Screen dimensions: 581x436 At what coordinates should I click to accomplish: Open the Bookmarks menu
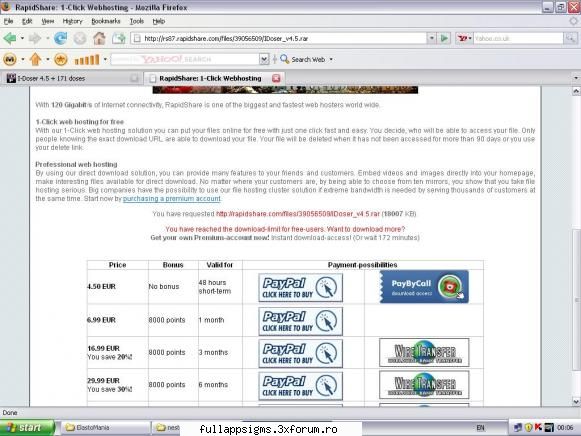point(106,21)
